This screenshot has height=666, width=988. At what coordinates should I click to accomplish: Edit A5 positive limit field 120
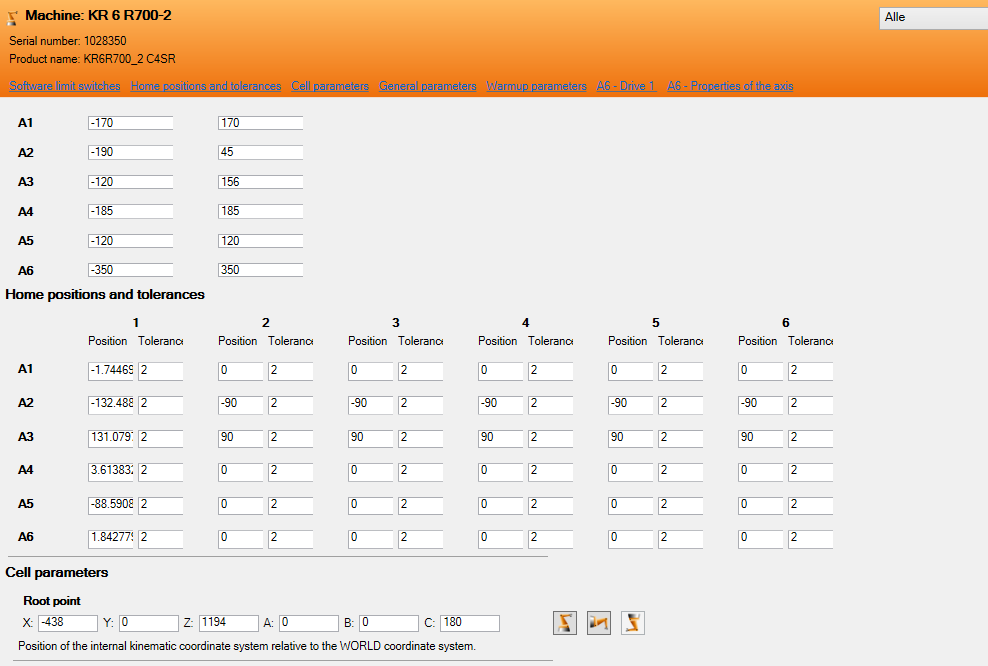(x=260, y=241)
